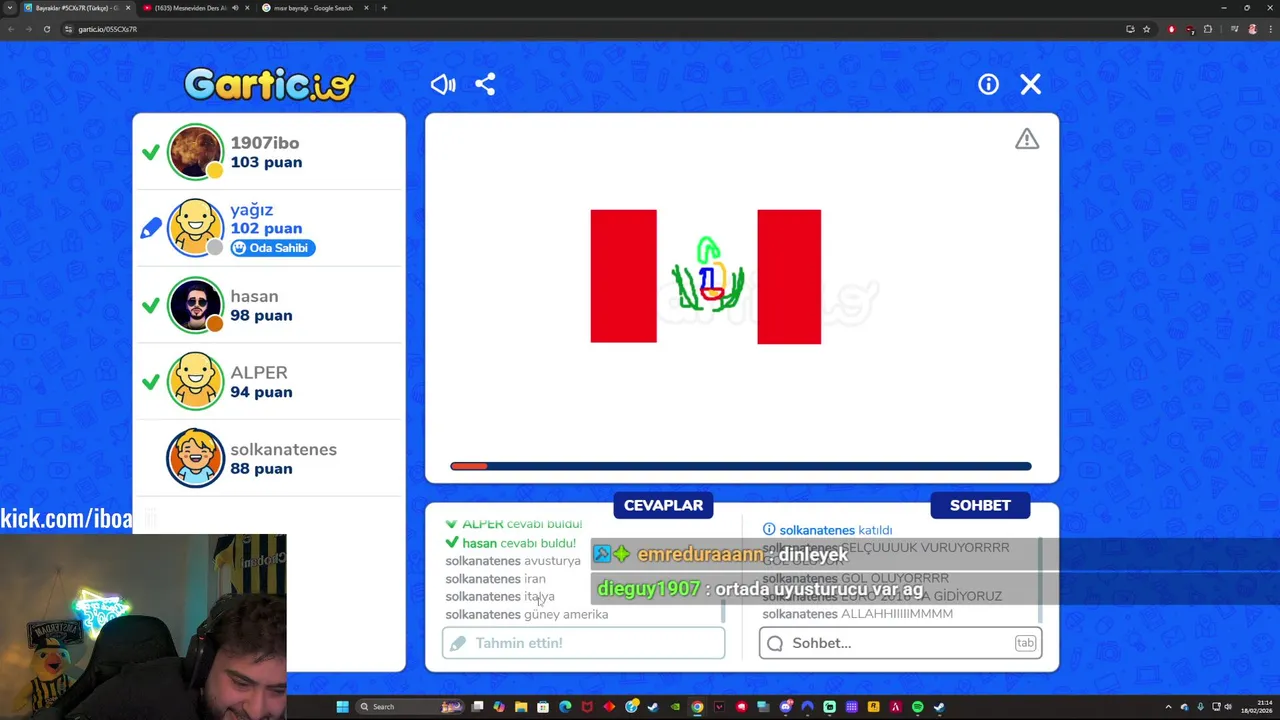1280x720 pixels.
Task: Exit the room with the X icon
Action: click(x=1031, y=85)
